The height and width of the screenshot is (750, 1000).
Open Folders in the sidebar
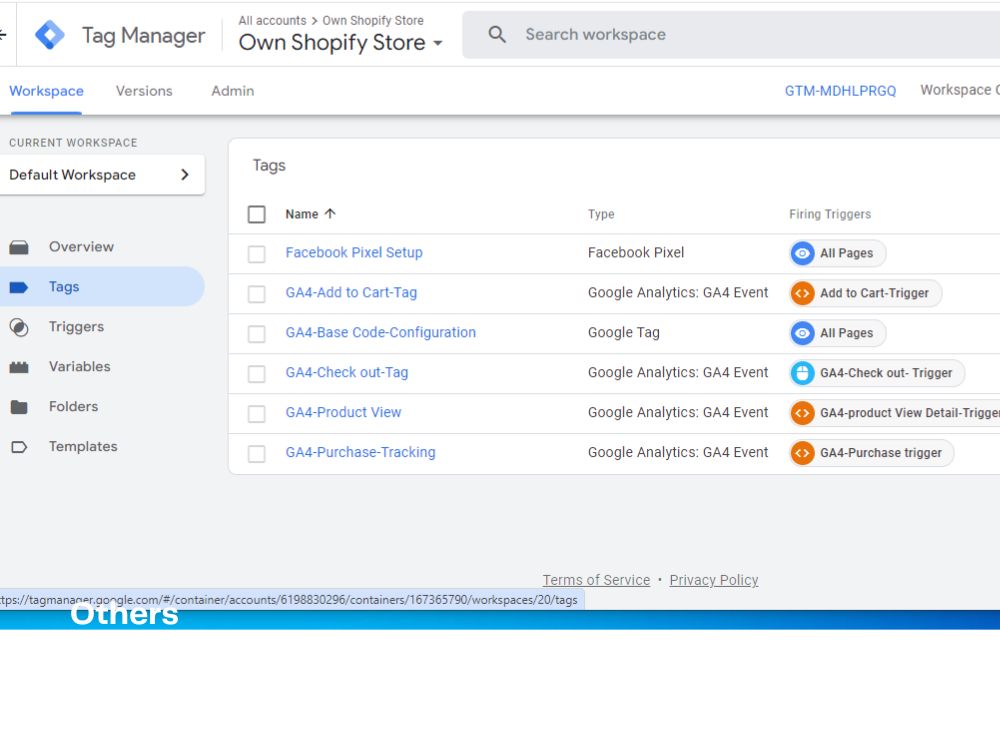[73, 406]
